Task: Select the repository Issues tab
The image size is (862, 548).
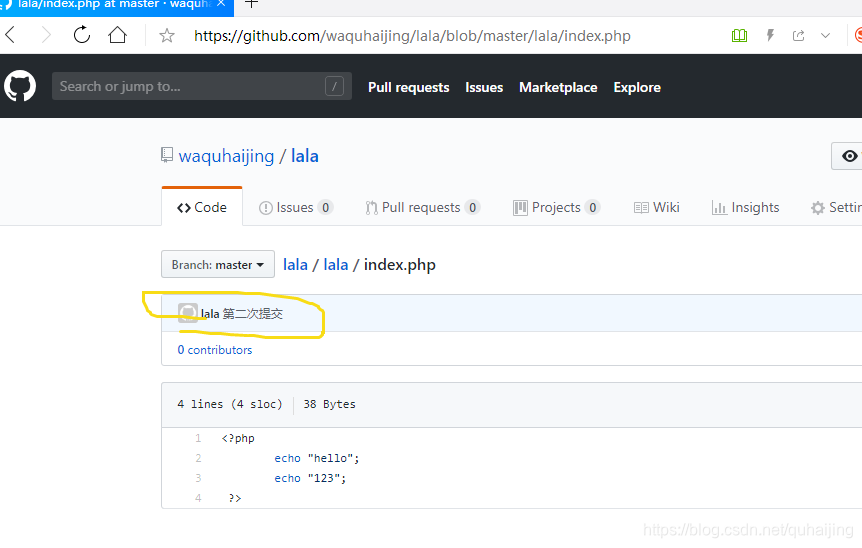Action: coord(296,207)
